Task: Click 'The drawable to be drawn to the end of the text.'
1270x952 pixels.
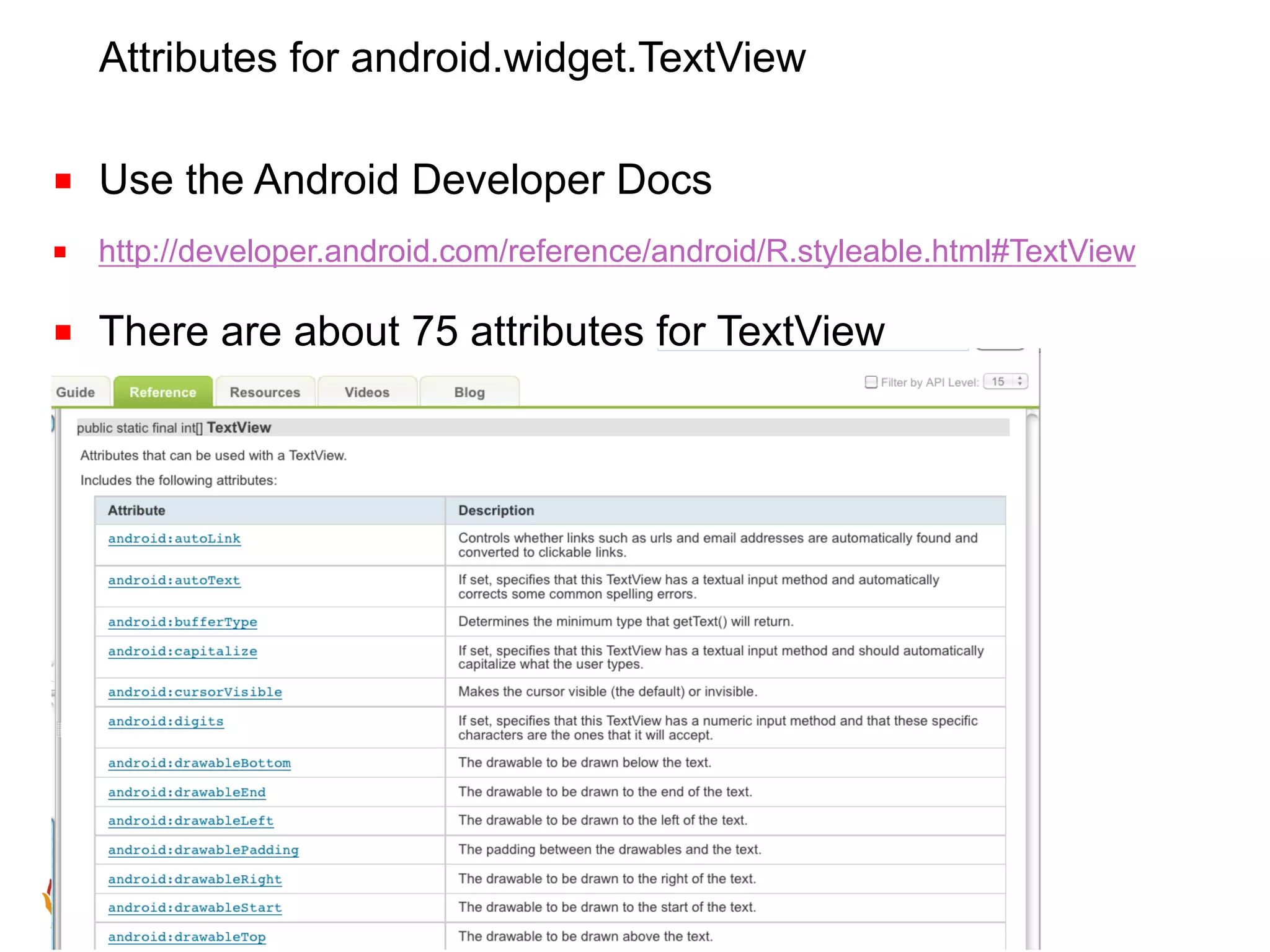Action: (x=605, y=791)
